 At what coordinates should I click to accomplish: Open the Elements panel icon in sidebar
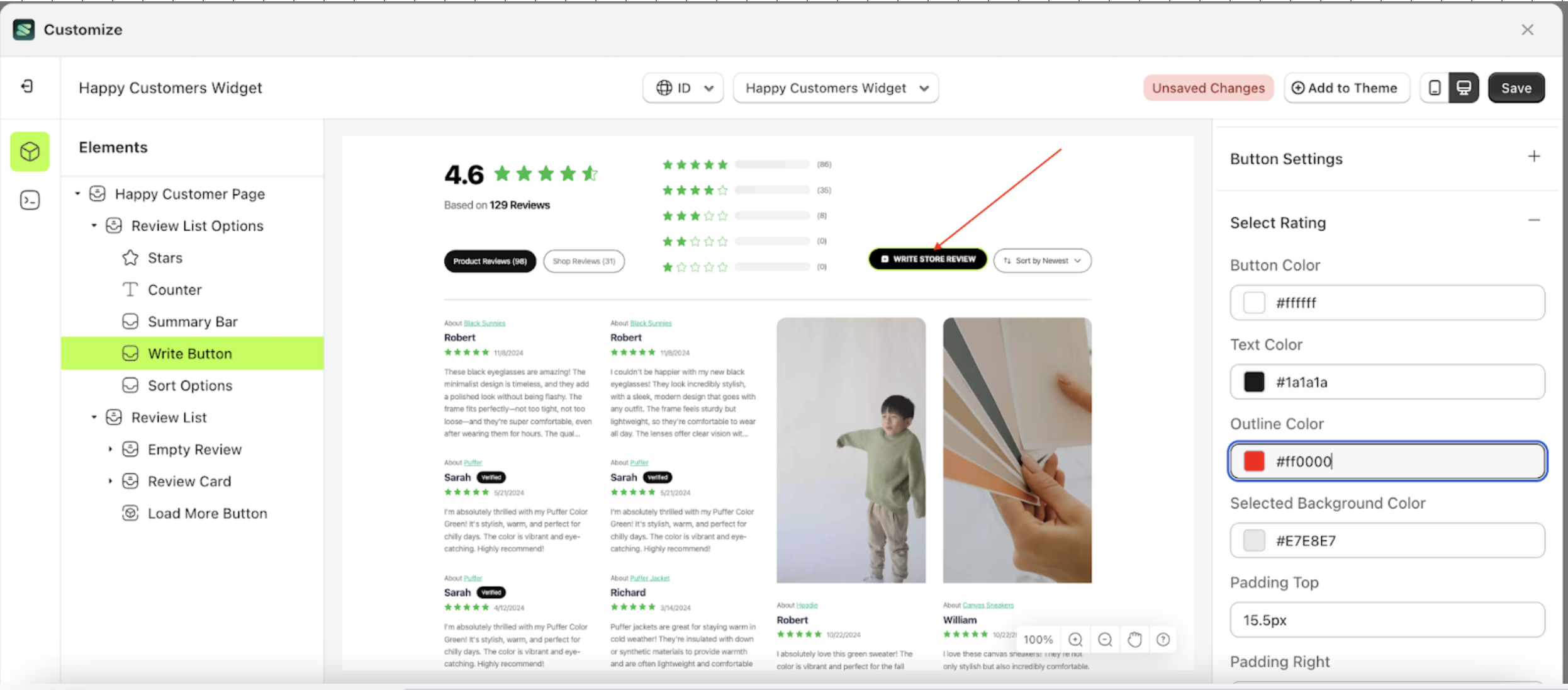coord(30,151)
